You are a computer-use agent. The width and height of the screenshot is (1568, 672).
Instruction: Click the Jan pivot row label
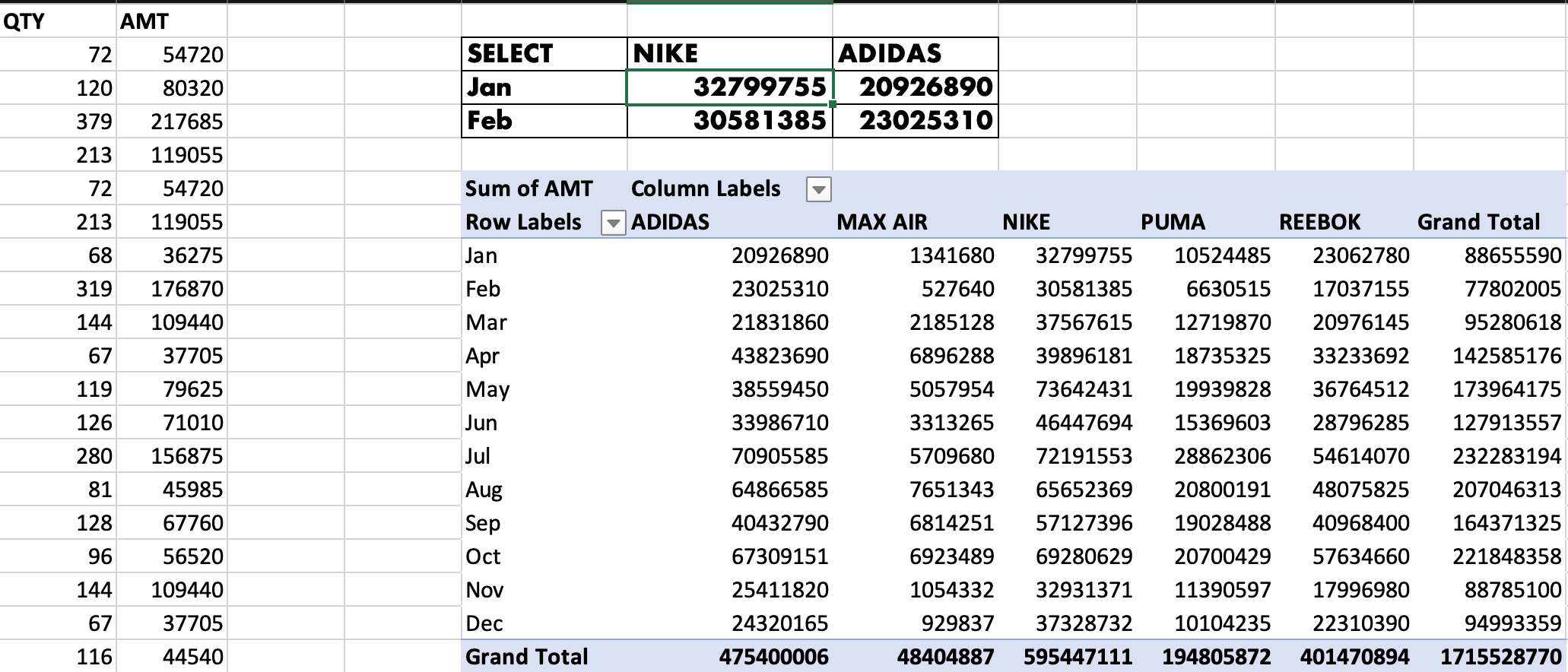tap(544, 255)
